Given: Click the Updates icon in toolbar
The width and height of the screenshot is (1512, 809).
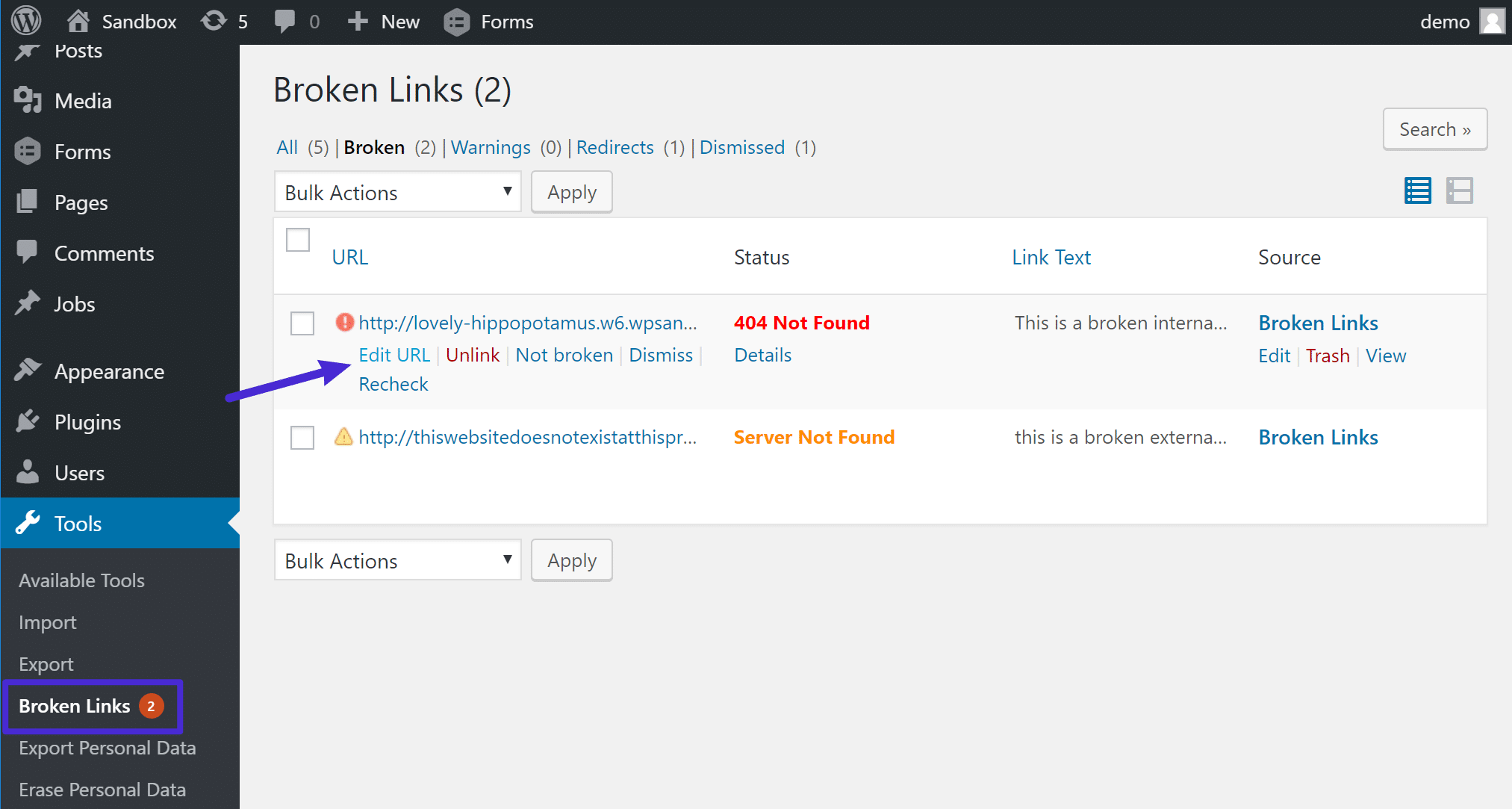Looking at the screenshot, I should click(x=211, y=20).
